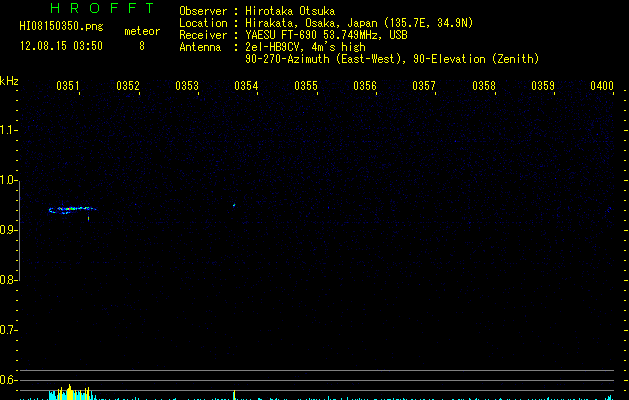Click the small meteor echo dot near 0354
The width and height of the screenshot is (629, 400).
pyautogui.click(x=234, y=205)
